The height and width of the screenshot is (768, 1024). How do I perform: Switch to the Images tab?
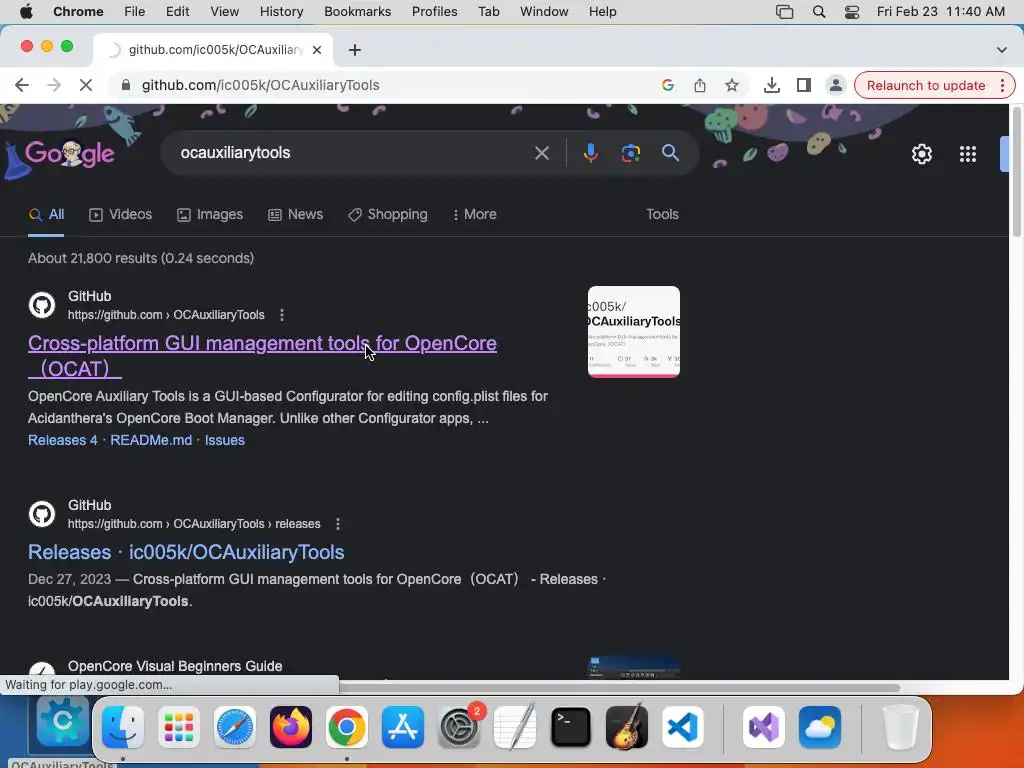[210, 215]
